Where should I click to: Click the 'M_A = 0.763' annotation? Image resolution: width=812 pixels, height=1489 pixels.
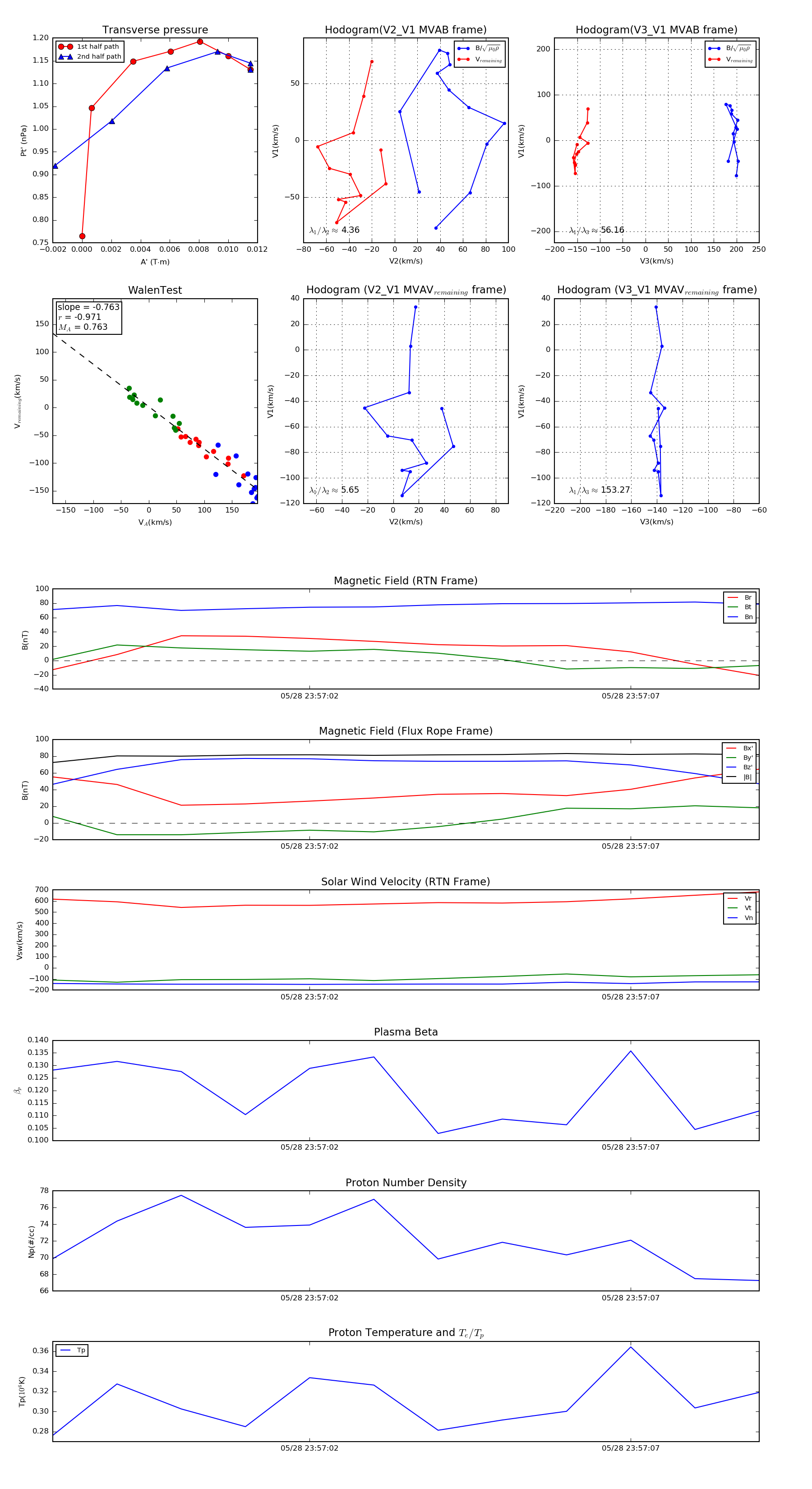pos(83,327)
